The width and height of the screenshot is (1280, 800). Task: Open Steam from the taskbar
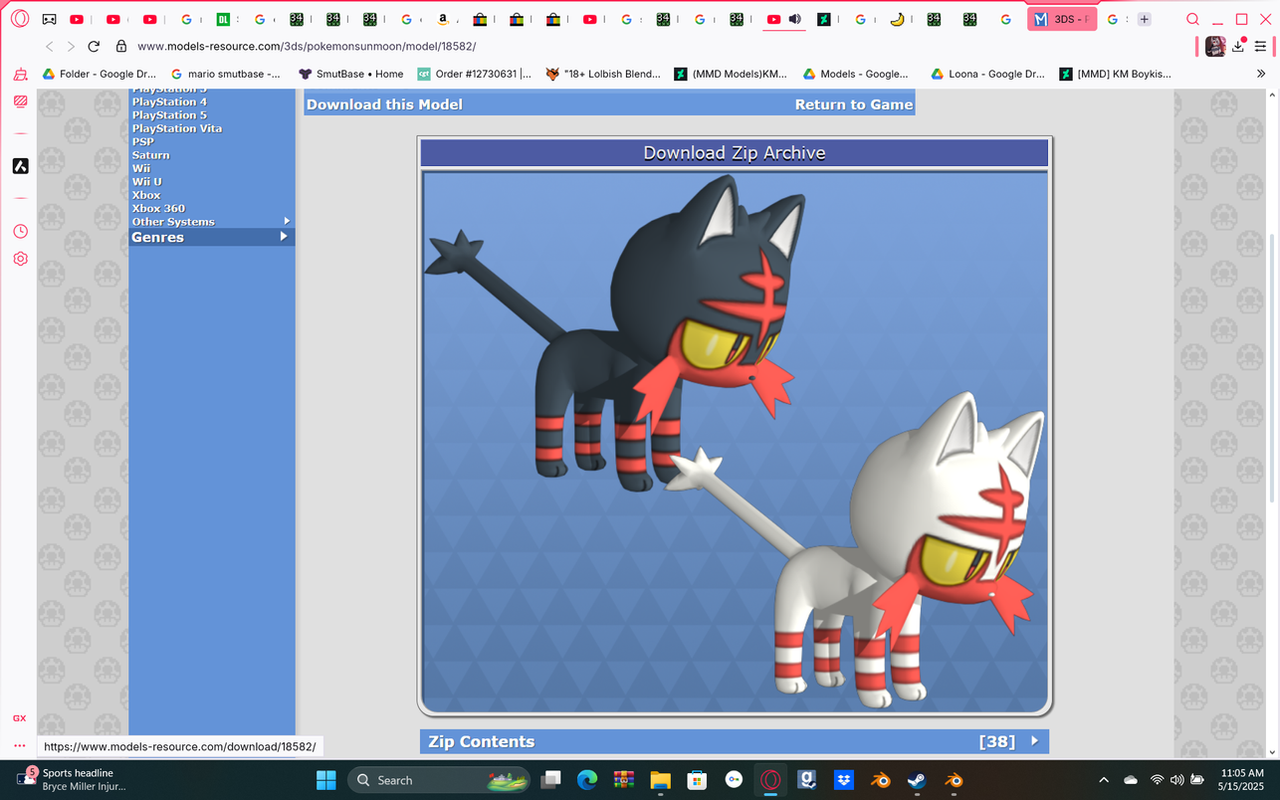click(916, 780)
